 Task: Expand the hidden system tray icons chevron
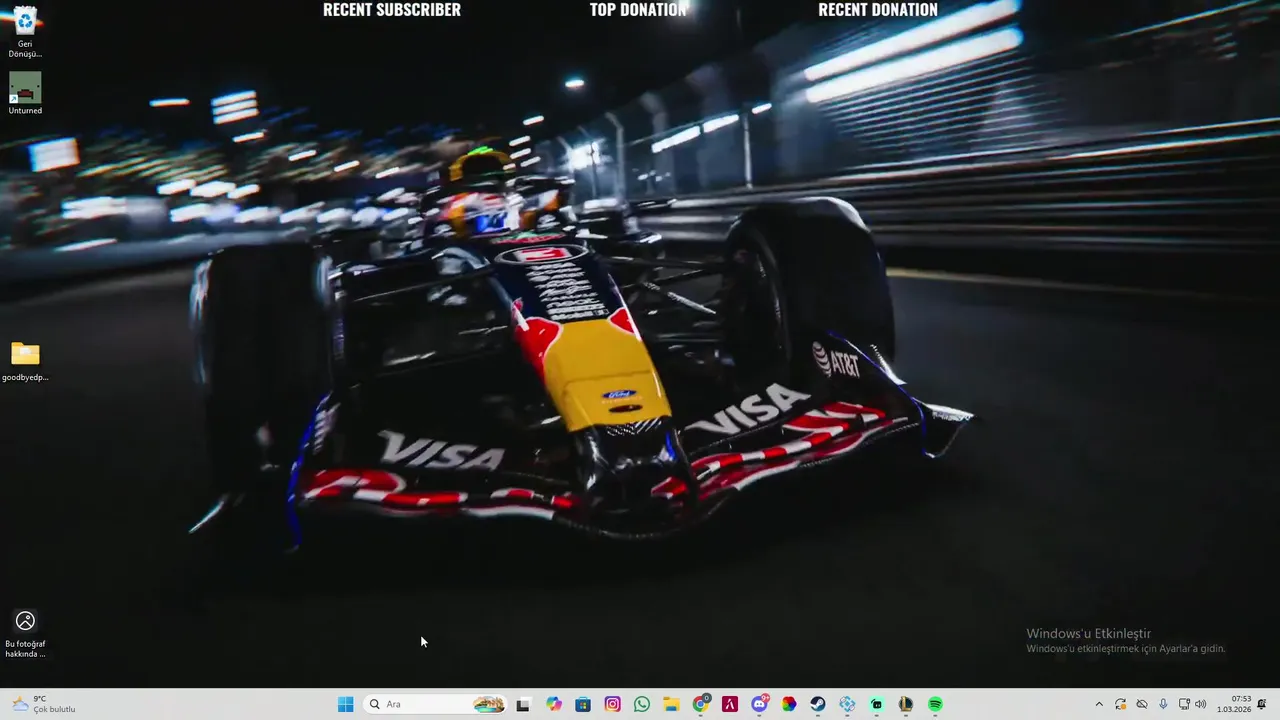click(x=1099, y=704)
